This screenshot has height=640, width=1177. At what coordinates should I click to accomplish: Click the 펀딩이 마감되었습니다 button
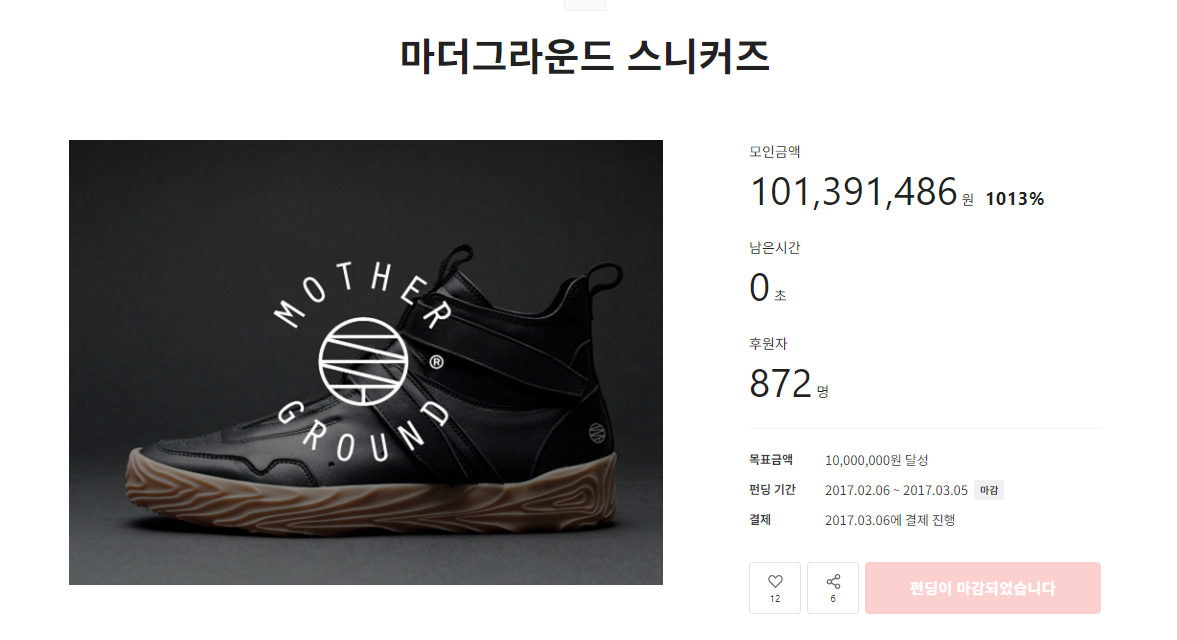point(983,588)
